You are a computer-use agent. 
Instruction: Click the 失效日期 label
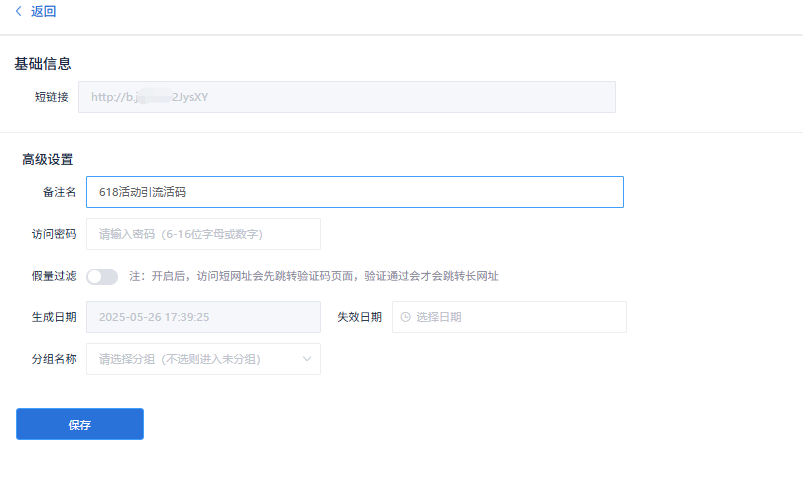point(360,317)
